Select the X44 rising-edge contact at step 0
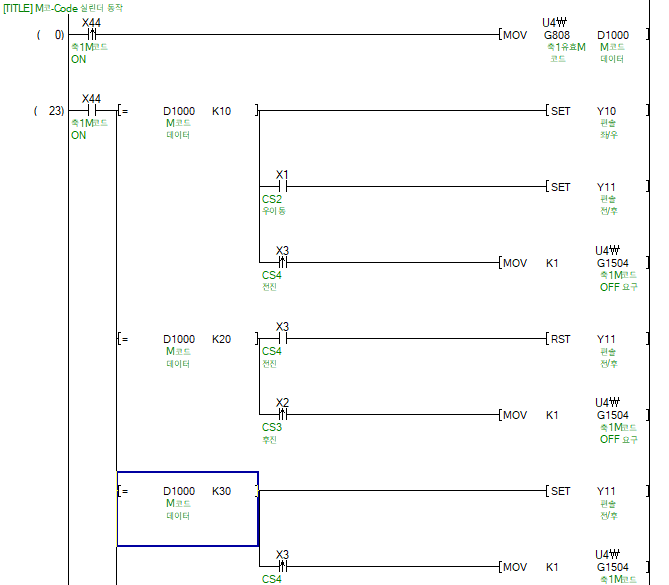 click(x=92, y=35)
